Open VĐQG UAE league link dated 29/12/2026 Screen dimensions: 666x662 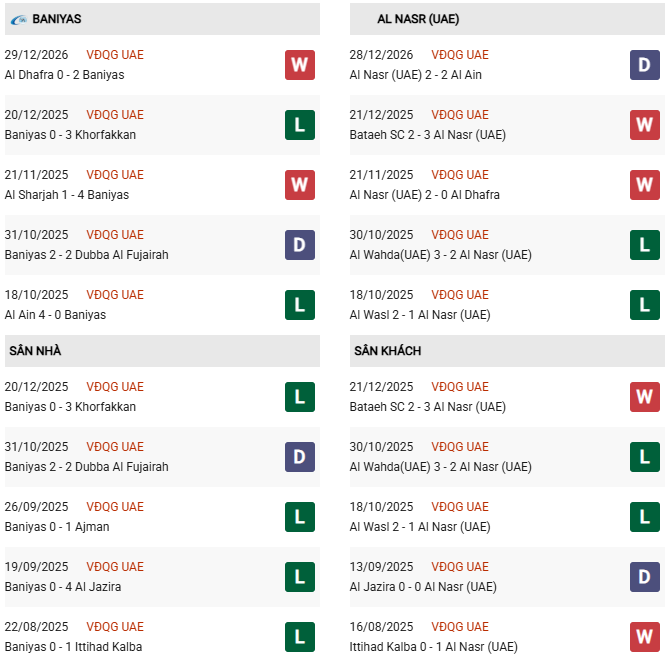[x=115, y=55]
